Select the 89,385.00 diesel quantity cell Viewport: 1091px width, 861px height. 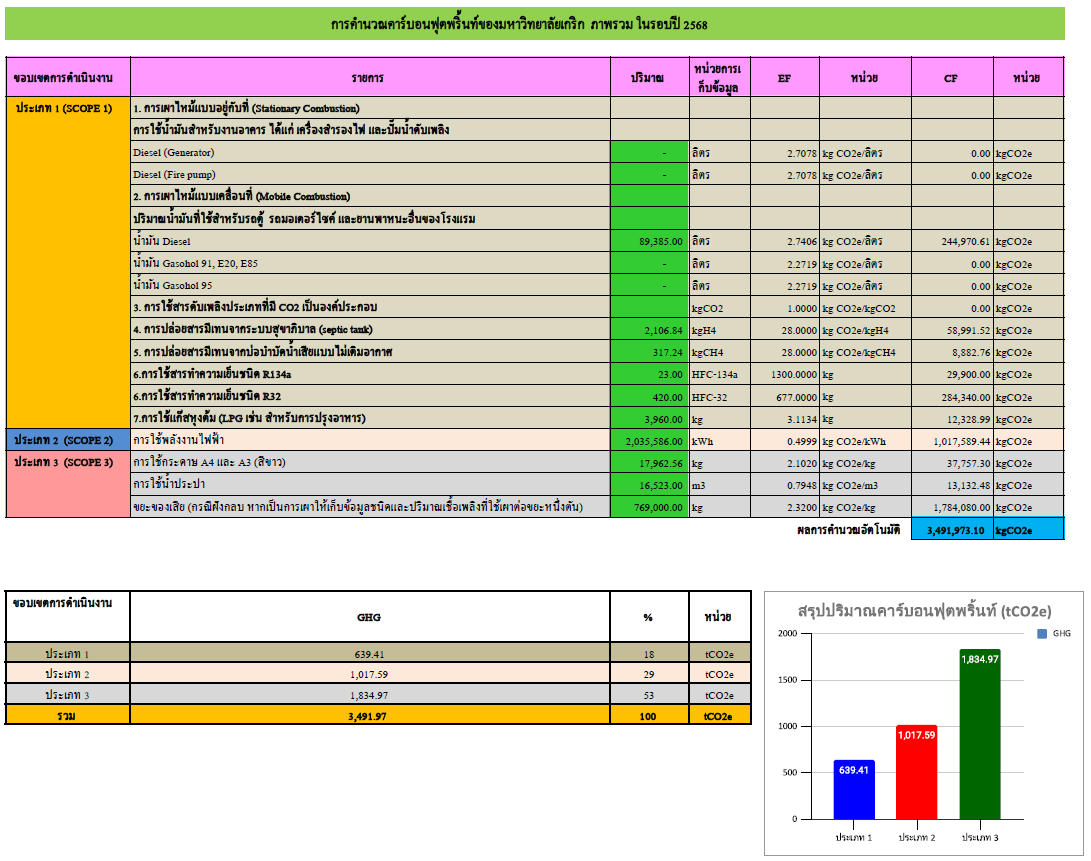(x=649, y=241)
